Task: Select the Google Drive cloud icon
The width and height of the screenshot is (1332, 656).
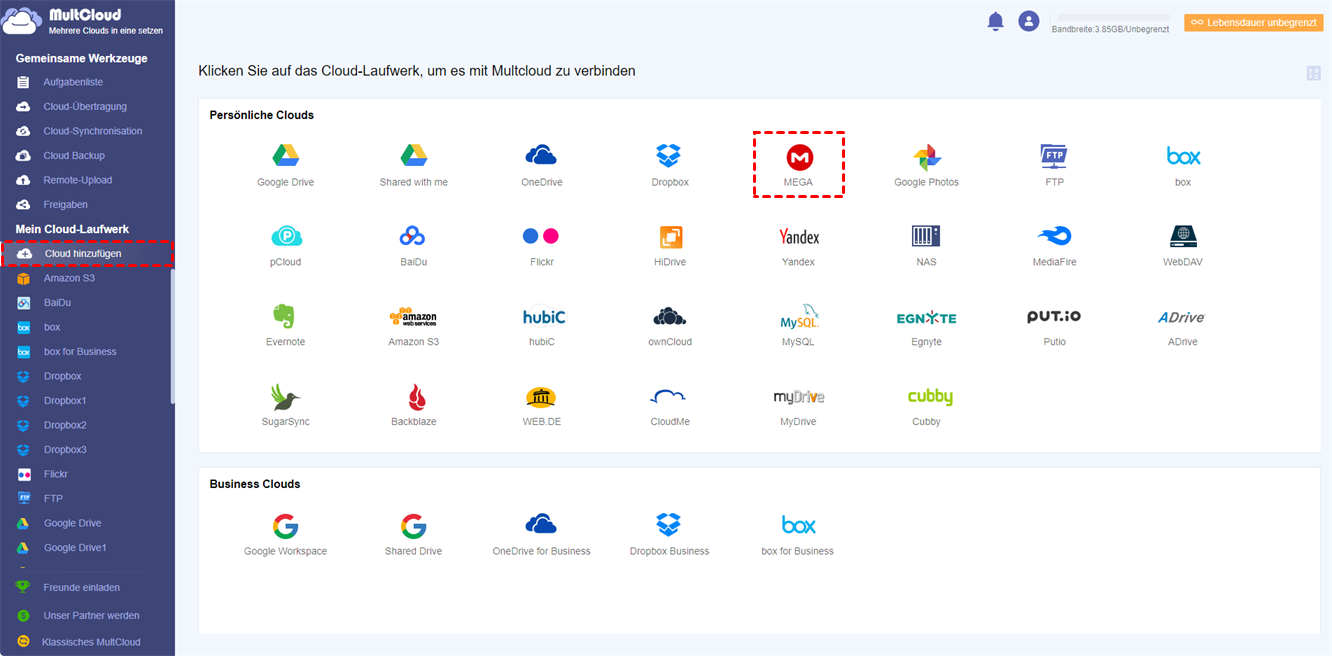Action: point(286,156)
